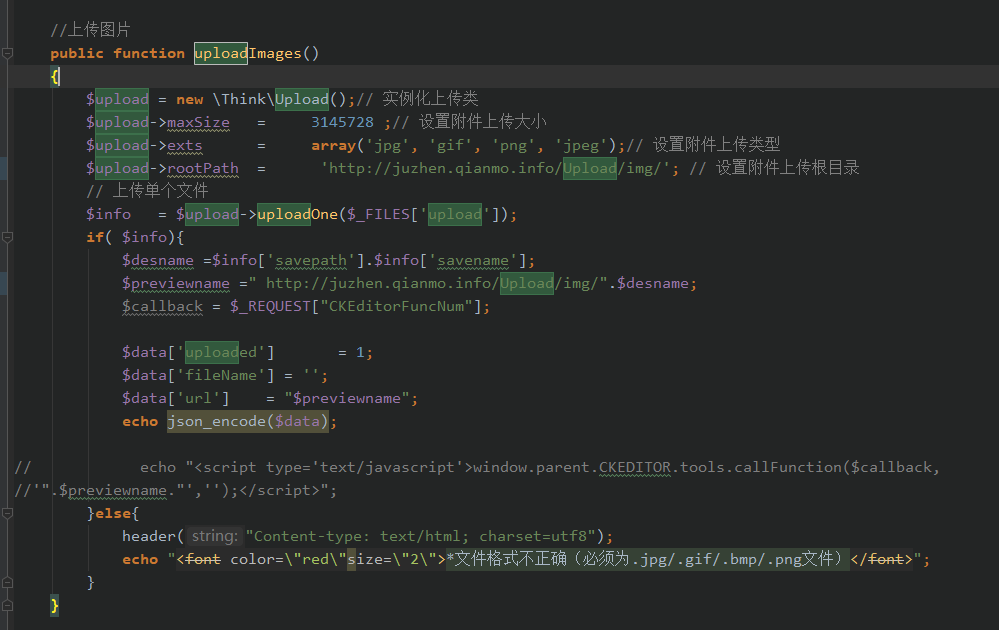Image resolution: width=999 pixels, height=630 pixels.
Task: Click the 'png' string in array
Action: click(x=513, y=145)
